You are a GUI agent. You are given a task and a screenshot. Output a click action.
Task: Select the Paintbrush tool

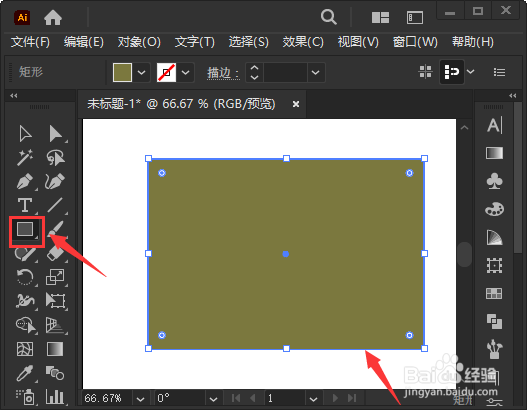click(x=55, y=229)
